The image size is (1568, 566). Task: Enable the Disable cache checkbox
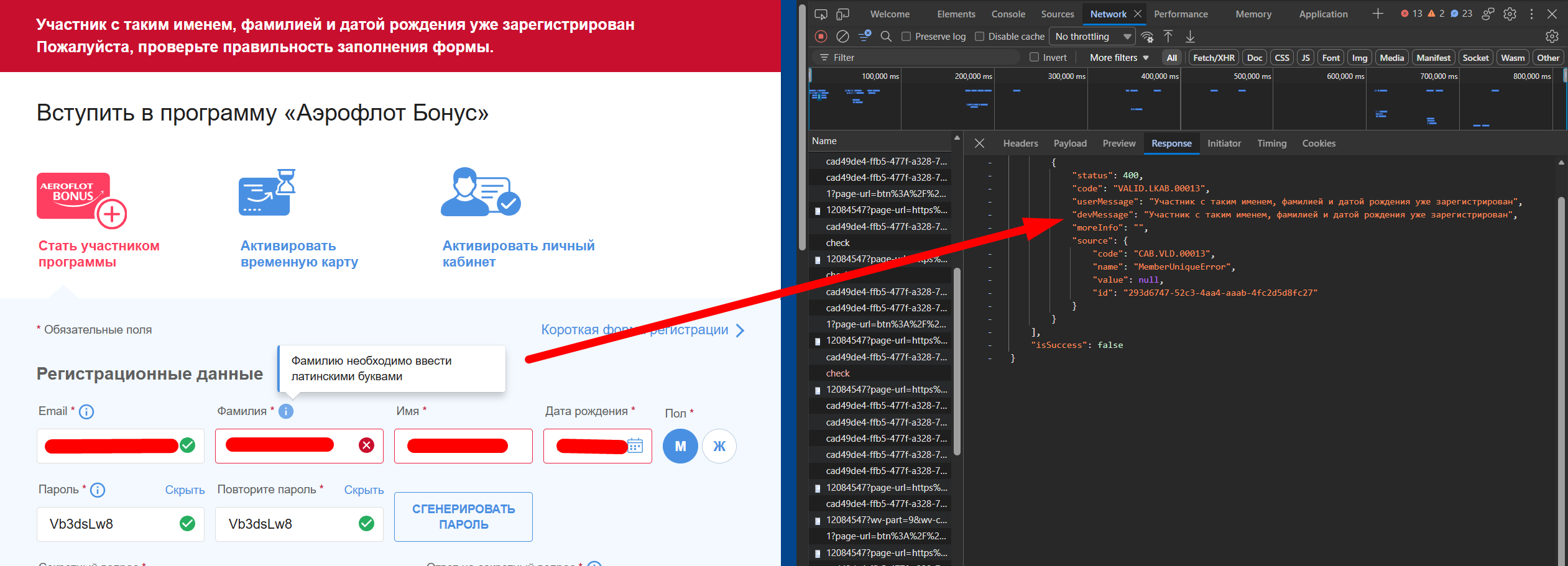point(979,37)
